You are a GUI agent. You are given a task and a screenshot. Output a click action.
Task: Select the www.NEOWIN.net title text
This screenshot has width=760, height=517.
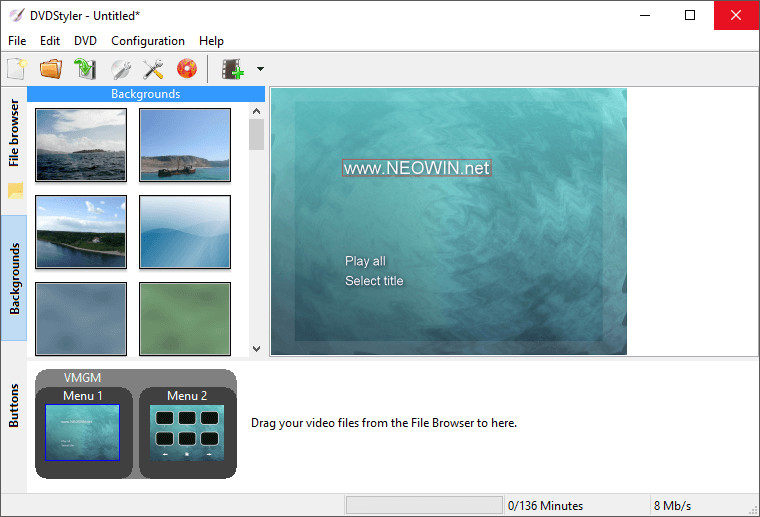pyautogui.click(x=417, y=168)
